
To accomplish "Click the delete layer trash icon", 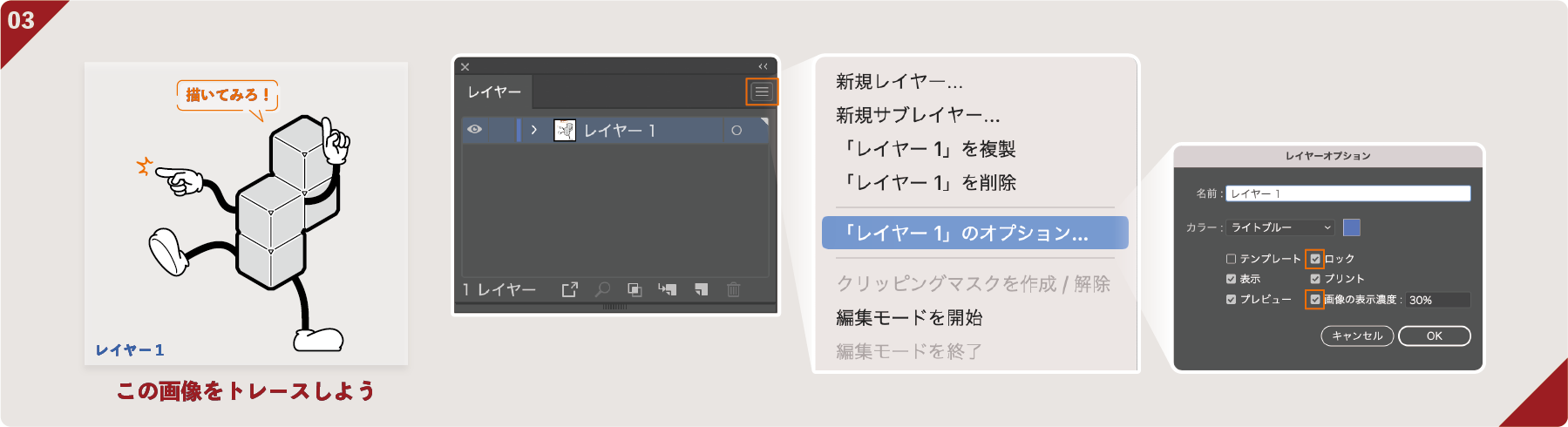I will pos(733,289).
